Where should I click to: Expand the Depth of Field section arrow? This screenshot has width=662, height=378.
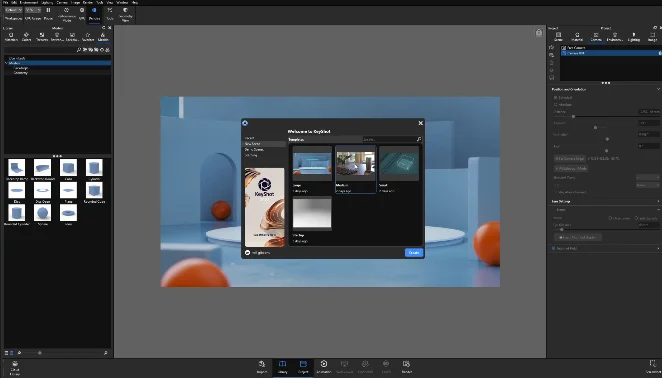(x=658, y=248)
